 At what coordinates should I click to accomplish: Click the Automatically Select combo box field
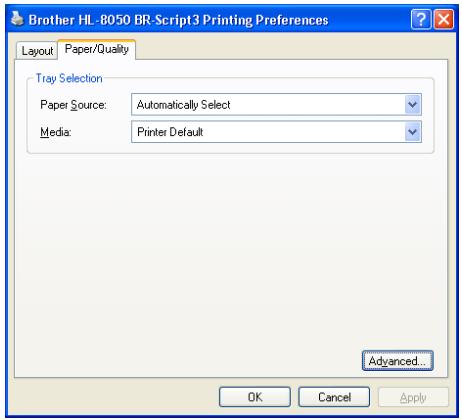tap(276, 105)
